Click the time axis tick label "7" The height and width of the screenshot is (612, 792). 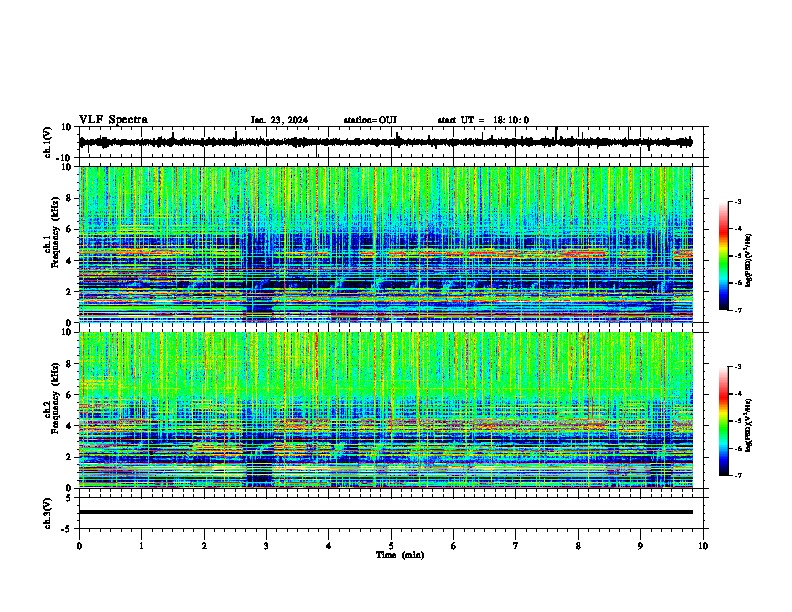(516, 546)
